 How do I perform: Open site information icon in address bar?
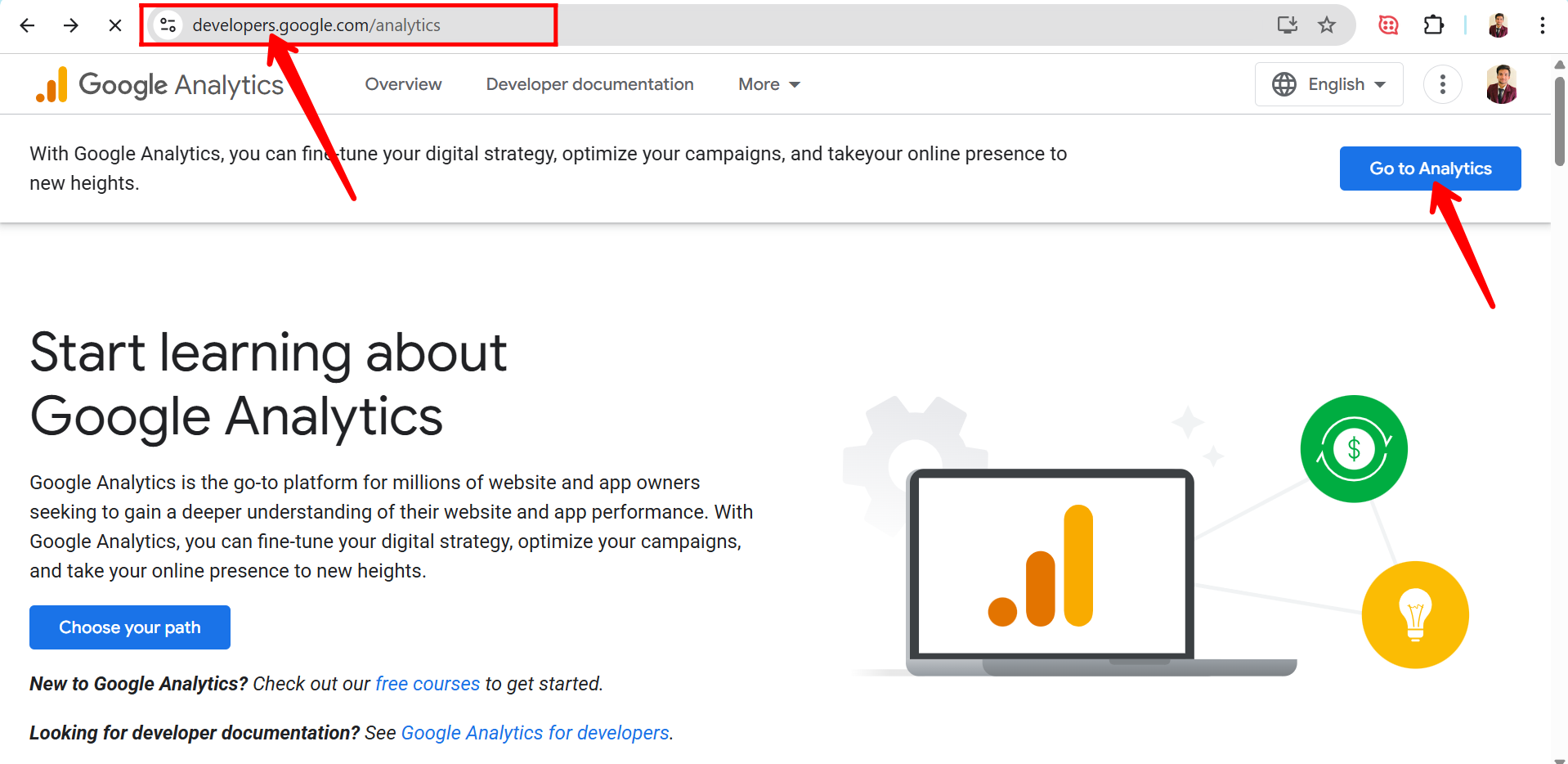(168, 25)
